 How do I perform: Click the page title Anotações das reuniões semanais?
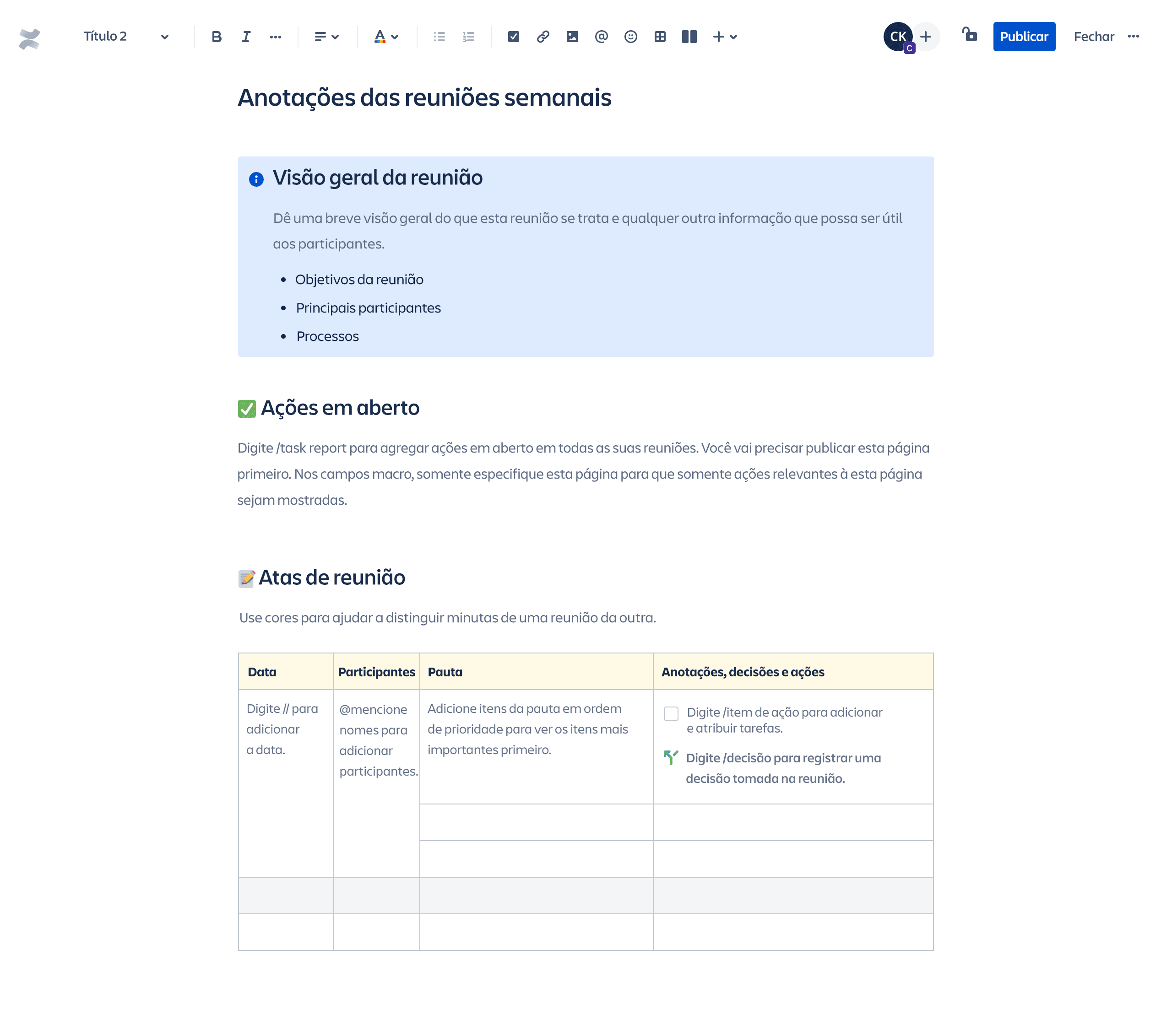tap(424, 97)
